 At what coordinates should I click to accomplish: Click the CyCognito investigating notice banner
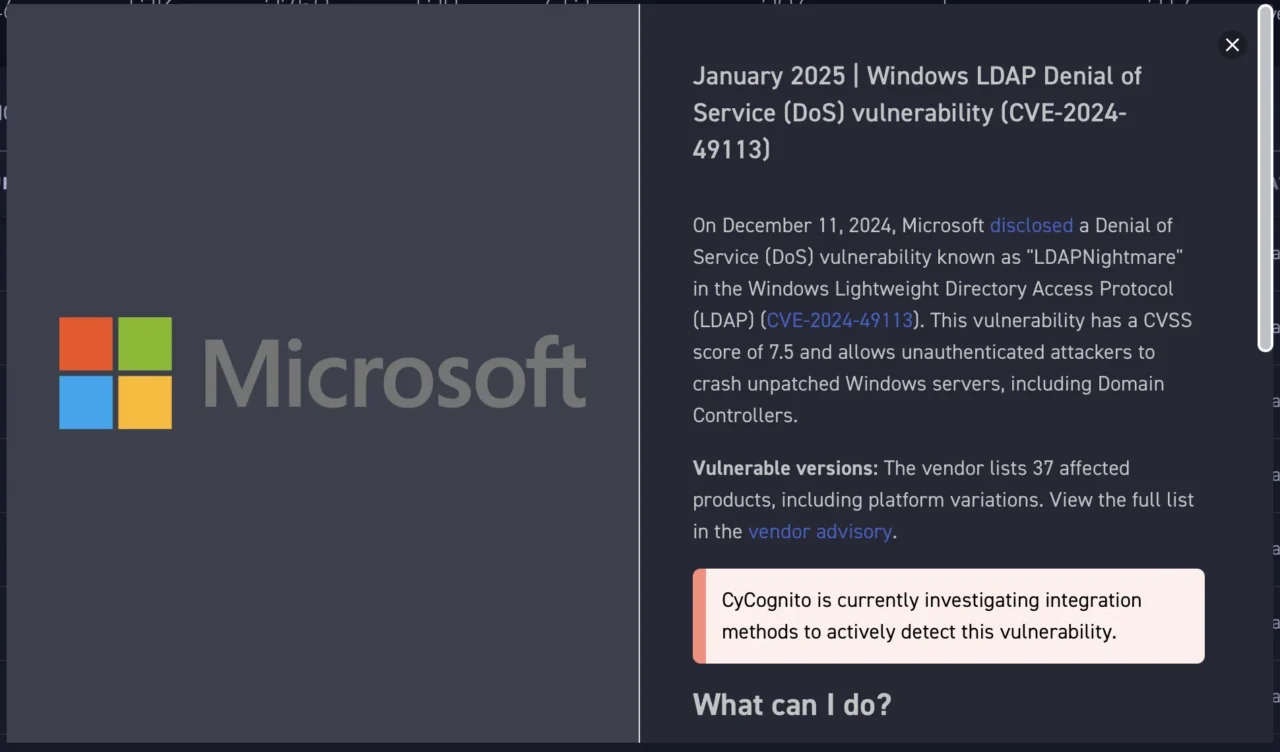(948, 616)
